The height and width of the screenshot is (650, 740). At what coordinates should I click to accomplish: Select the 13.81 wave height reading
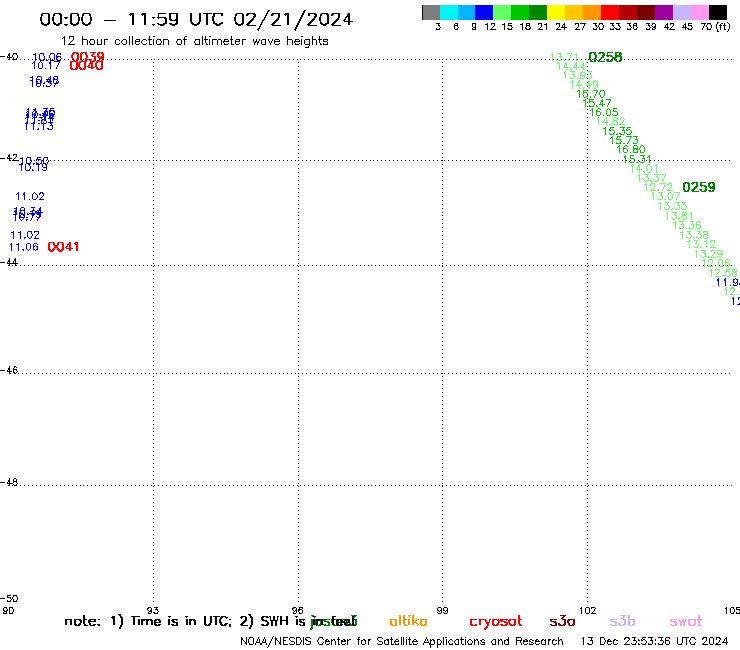pos(679,216)
